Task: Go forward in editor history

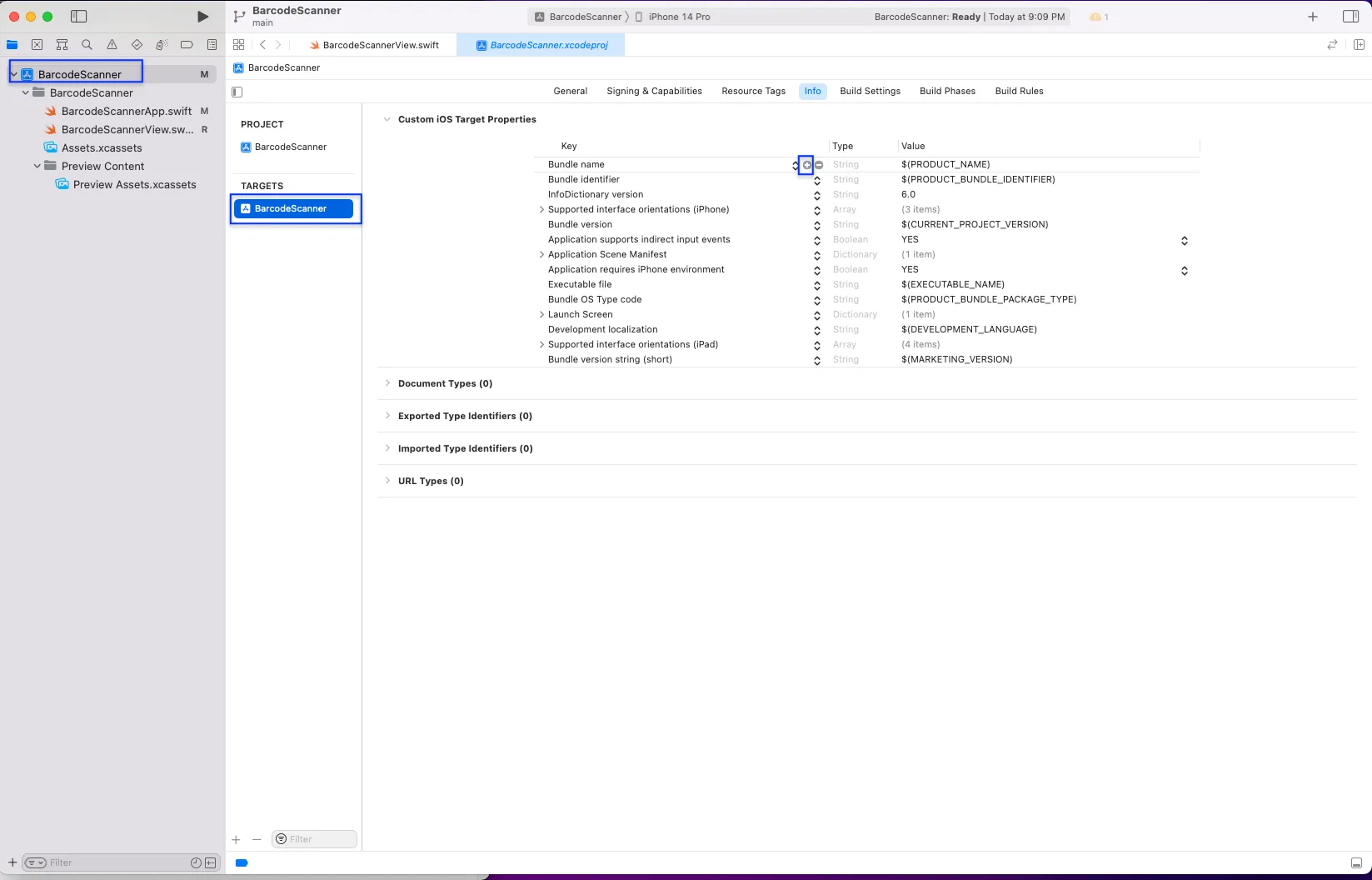Action: click(278, 45)
